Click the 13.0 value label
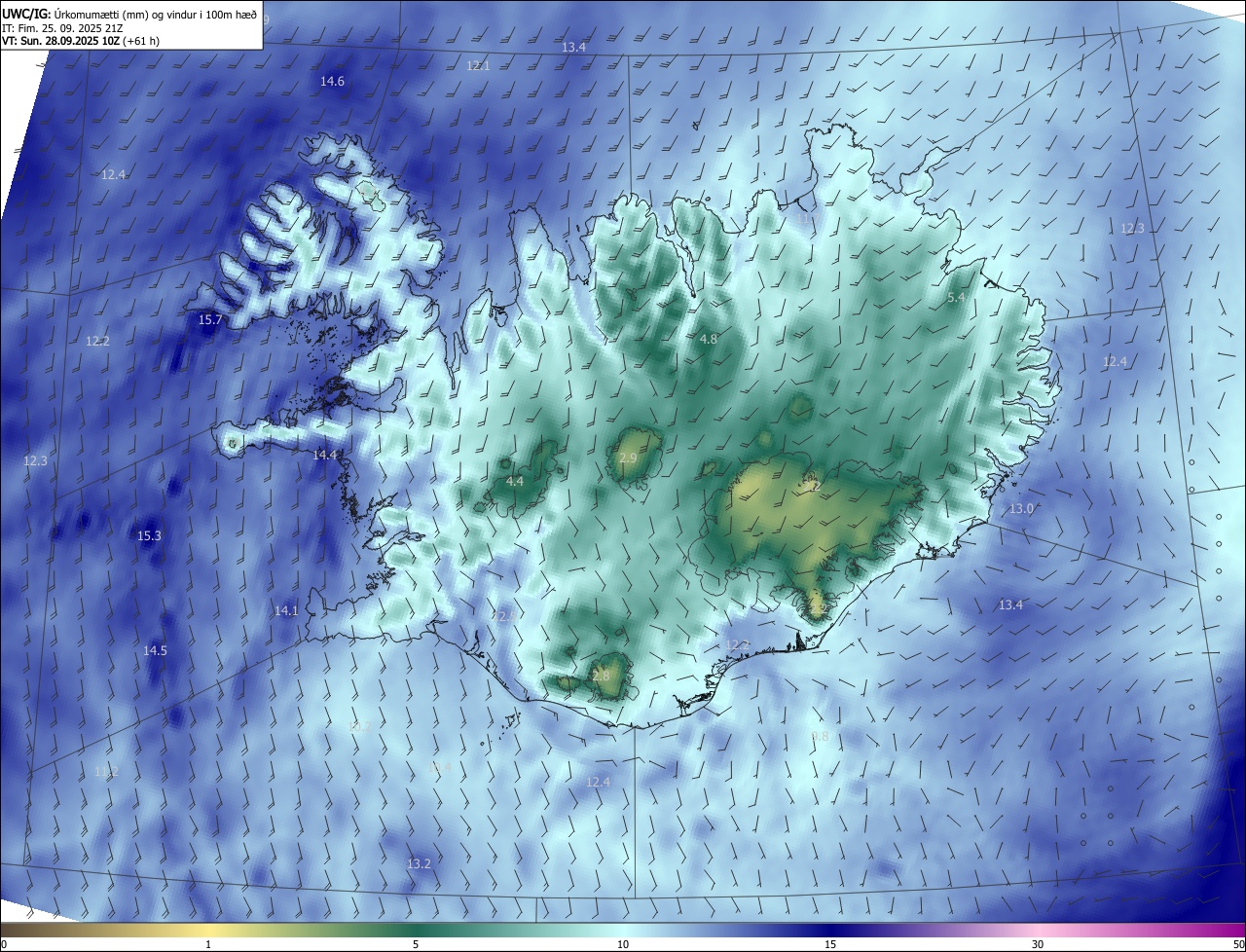Image resolution: width=1246 pixels, height=952 pixels. tap(1021, 509)
